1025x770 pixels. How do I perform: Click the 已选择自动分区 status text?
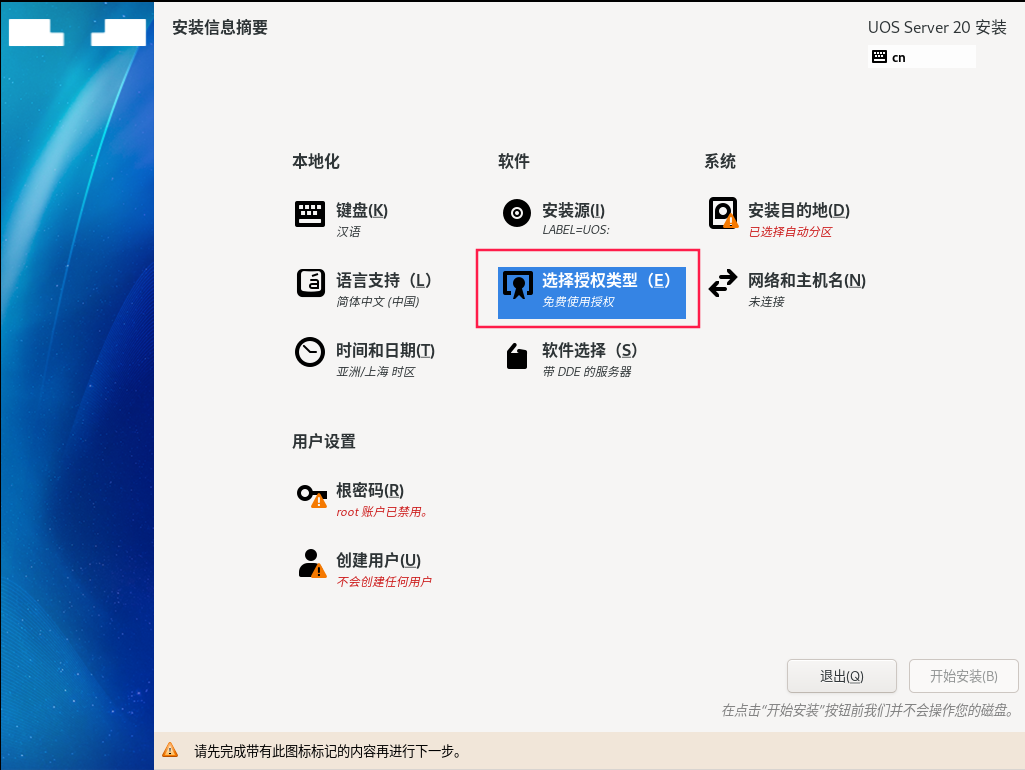coord(790,232)
